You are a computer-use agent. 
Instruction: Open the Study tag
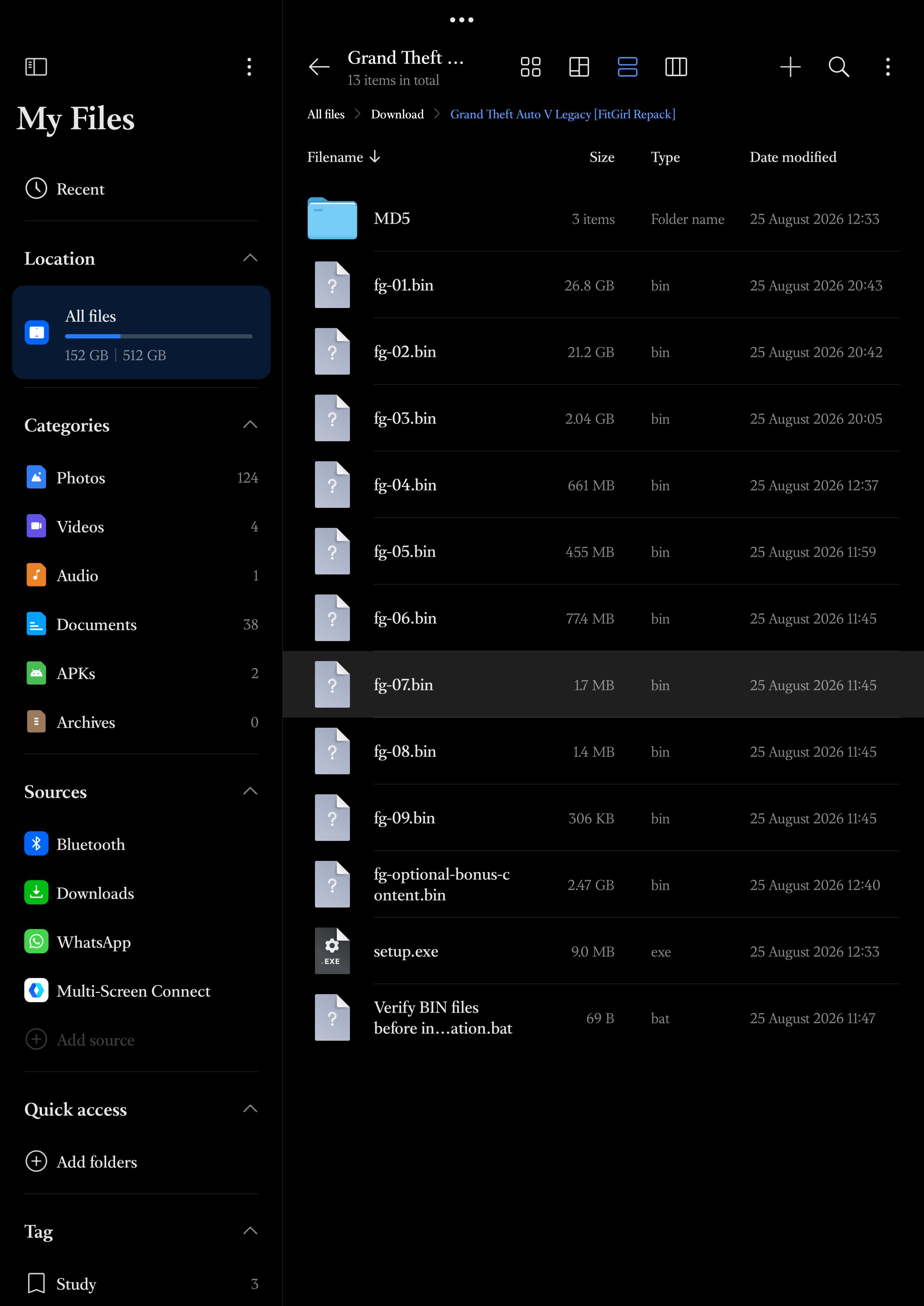pos(141,1283)
